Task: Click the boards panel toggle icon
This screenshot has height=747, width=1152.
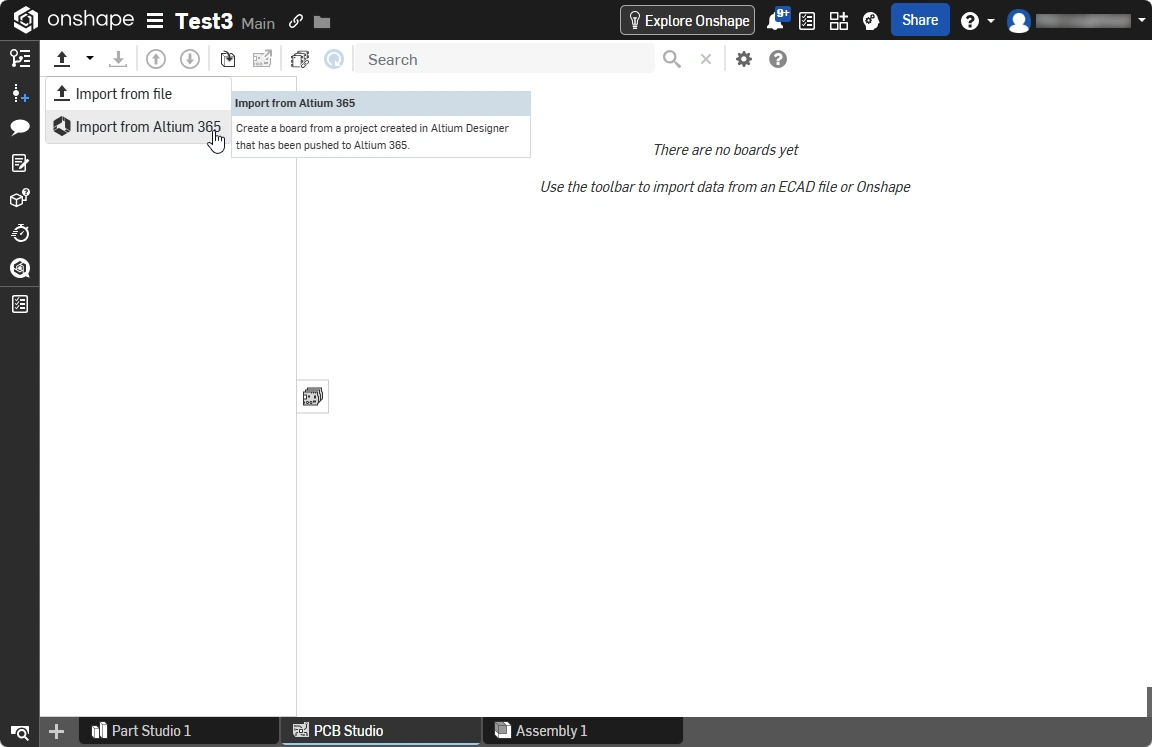Action: click(312, 397)
